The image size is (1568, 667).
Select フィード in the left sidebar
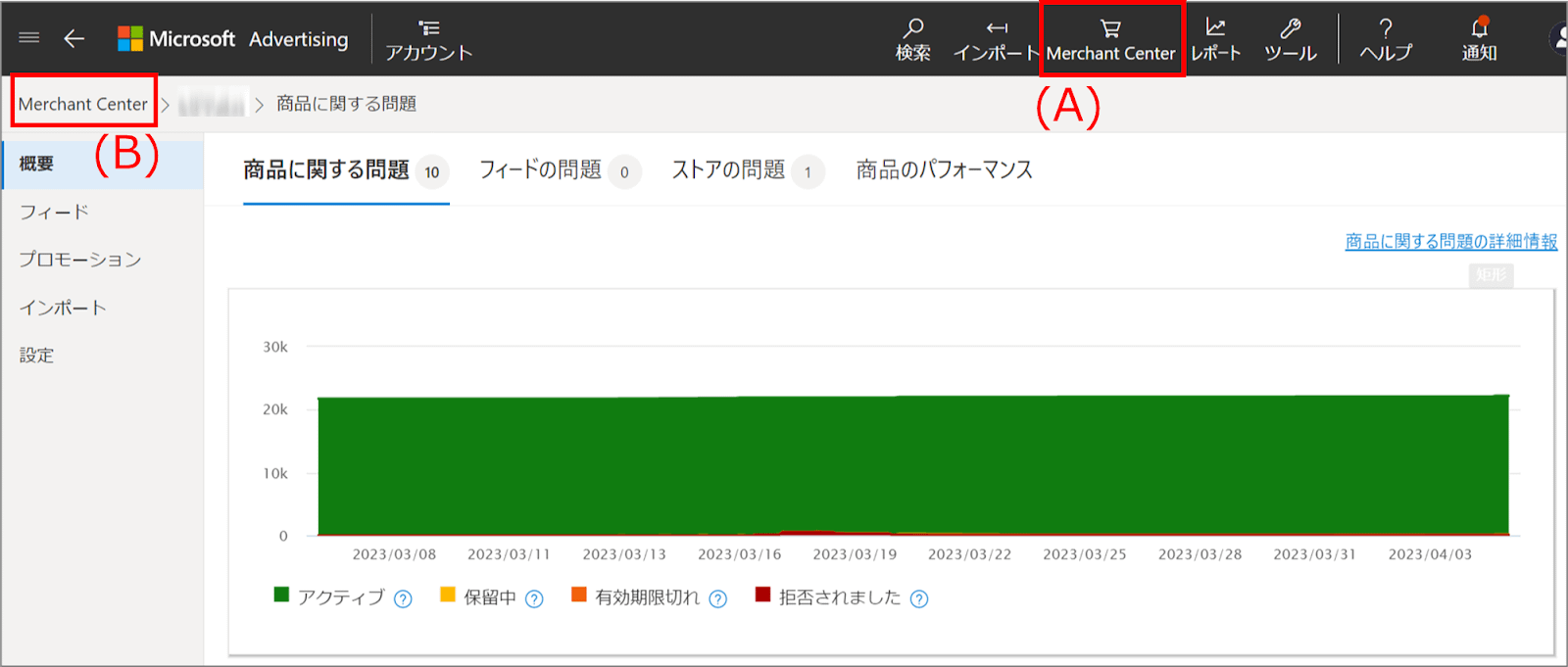point(54,212)
